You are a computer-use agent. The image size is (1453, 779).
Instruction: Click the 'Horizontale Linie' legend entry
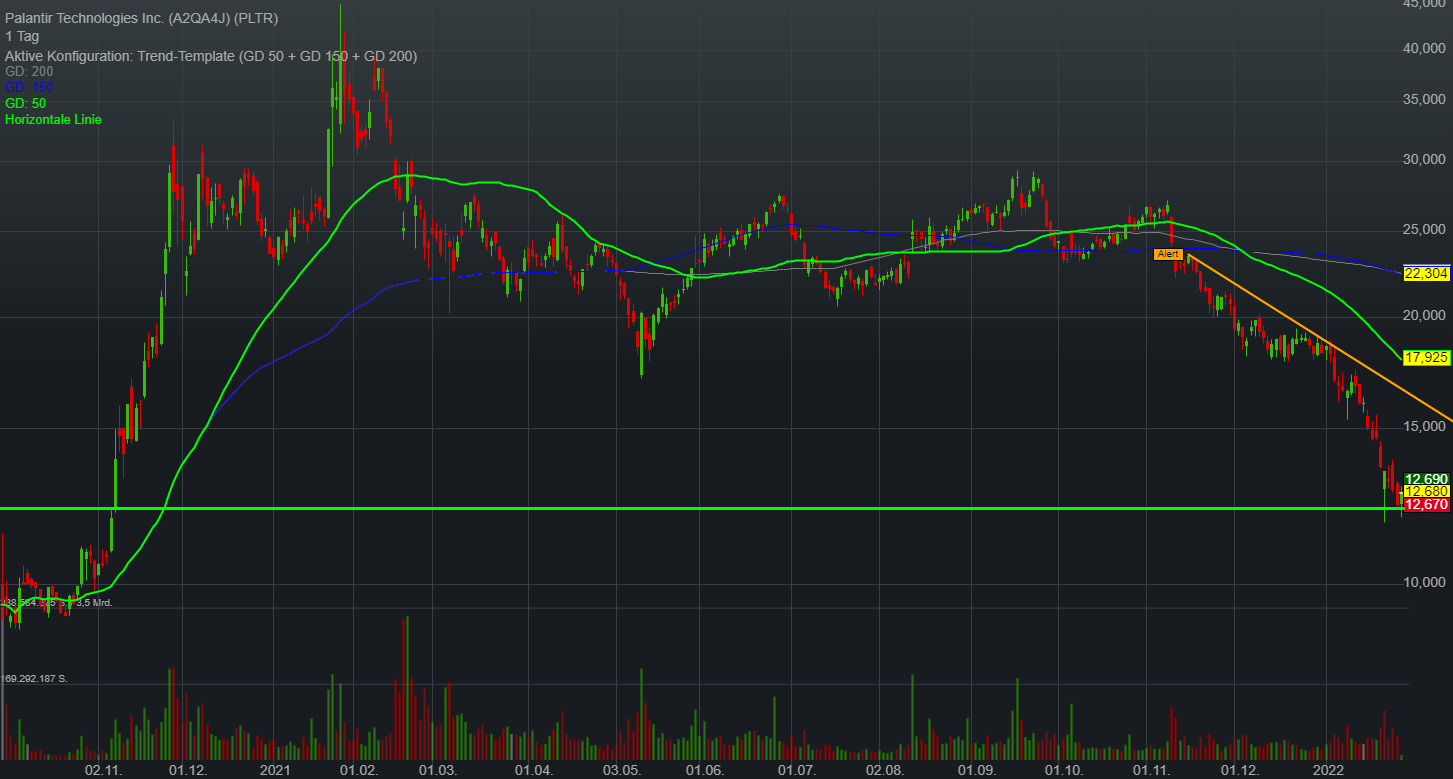coord(53,120)
